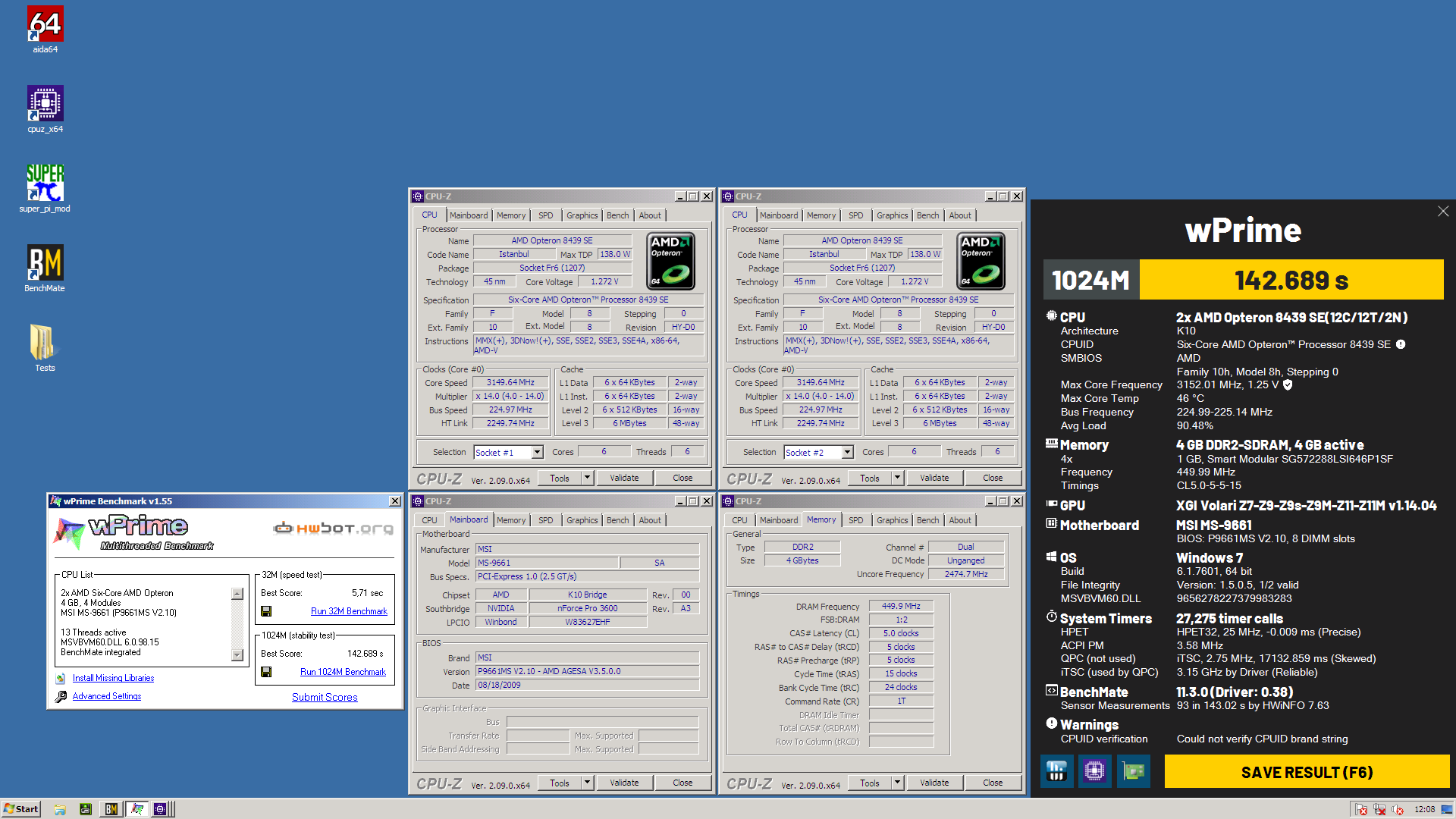Expand Tools arrow in the Memory CPU-Z window
The image size is (1456, 819).
coord(897,783)
